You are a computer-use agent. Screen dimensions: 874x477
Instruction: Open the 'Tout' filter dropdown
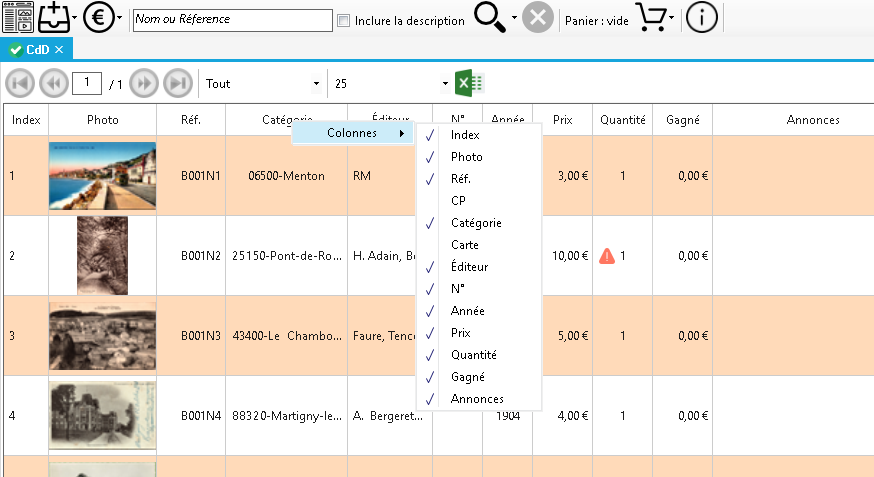coord(264,84)
